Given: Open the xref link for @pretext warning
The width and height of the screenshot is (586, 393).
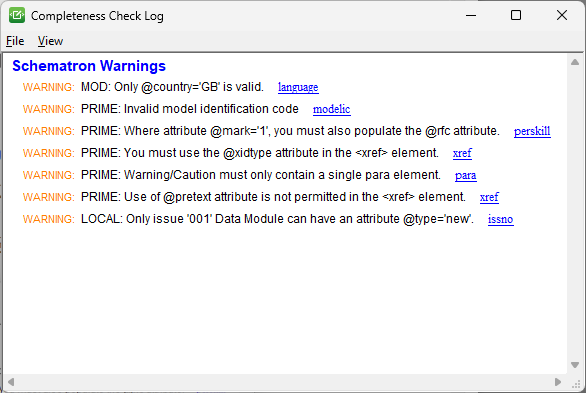Looking at the screenshot, I should (x=489, y=197).
